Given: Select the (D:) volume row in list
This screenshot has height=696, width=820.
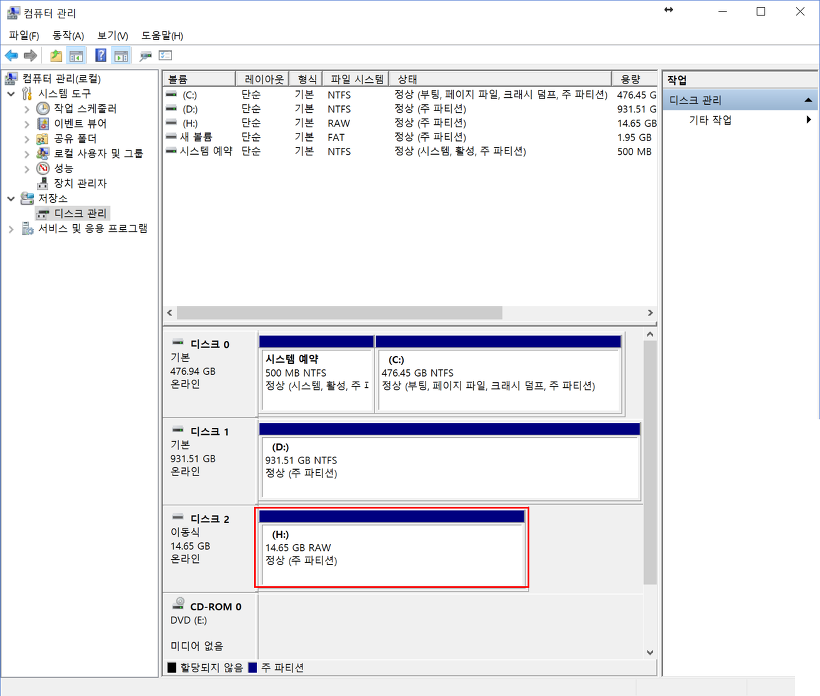Looking at the screenshot, I should click(x=409, y=109).
